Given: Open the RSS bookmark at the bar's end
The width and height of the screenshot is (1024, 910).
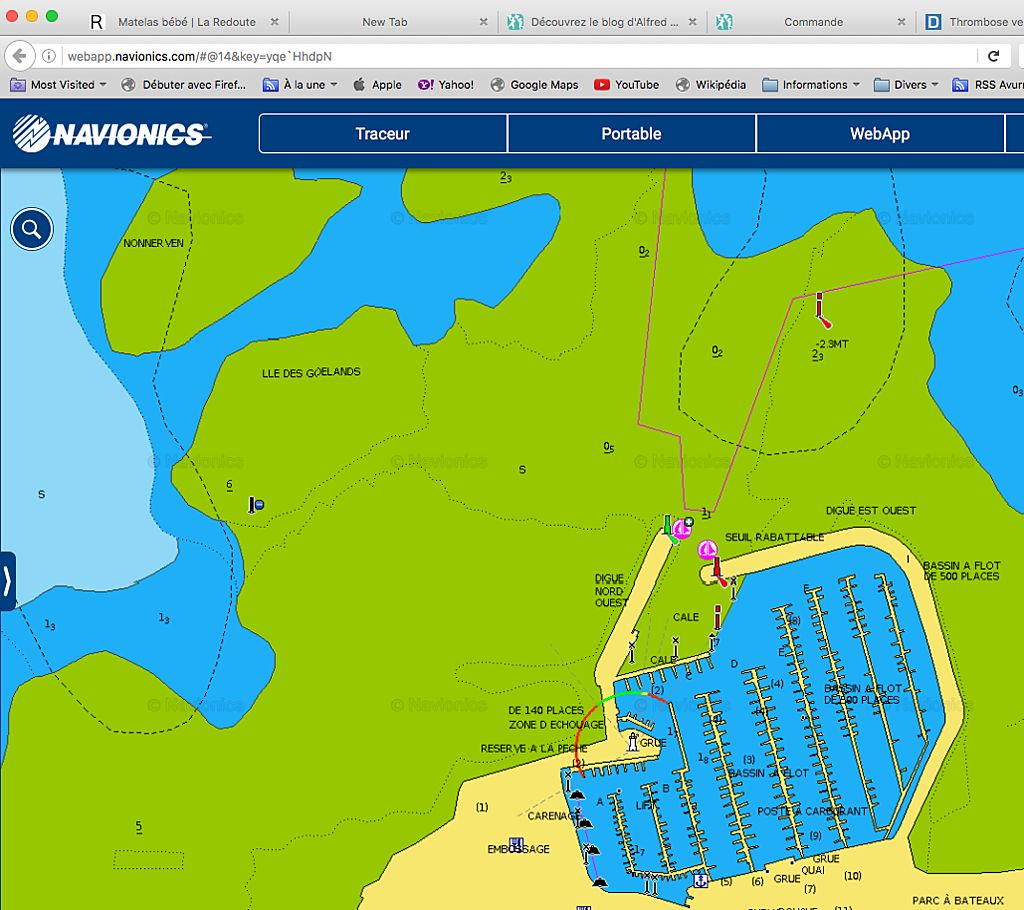Looking at the screenshot, I should tap(987, 85).
